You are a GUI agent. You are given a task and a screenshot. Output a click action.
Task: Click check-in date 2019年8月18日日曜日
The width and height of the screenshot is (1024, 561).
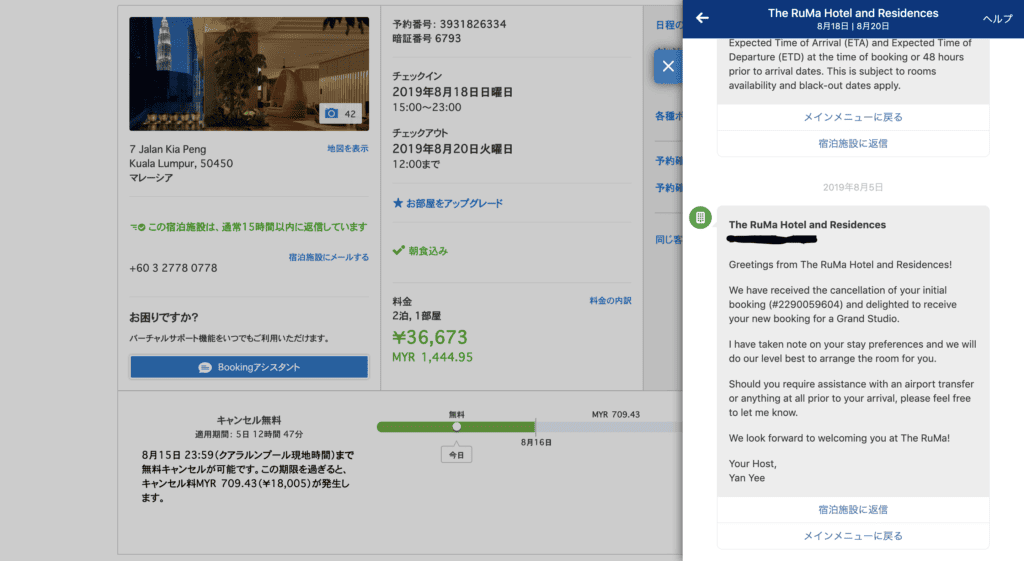tap(453, 92)
